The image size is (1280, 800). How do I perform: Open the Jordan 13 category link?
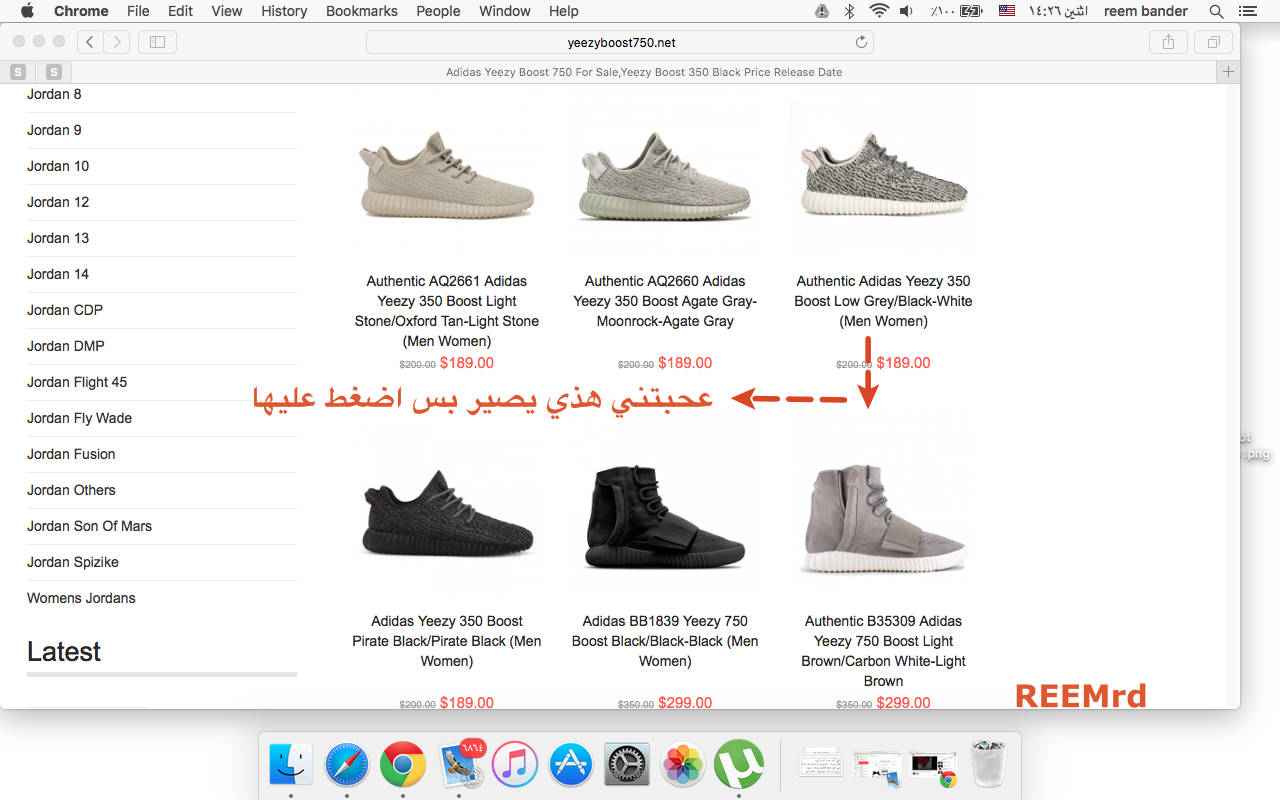(x=58, y=238)
